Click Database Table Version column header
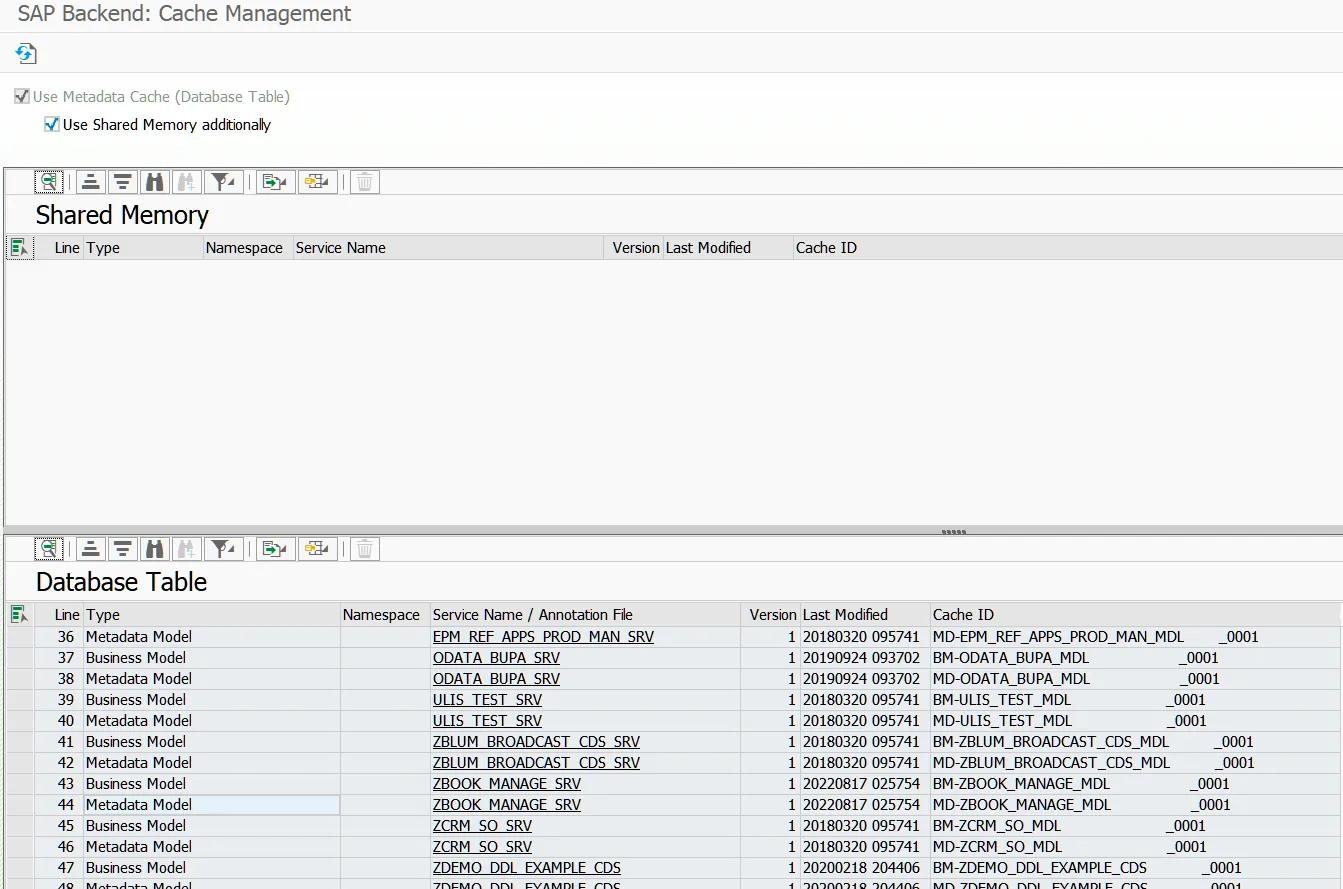This screenshot has height=889, width=1343. click(x=770, y=615)
